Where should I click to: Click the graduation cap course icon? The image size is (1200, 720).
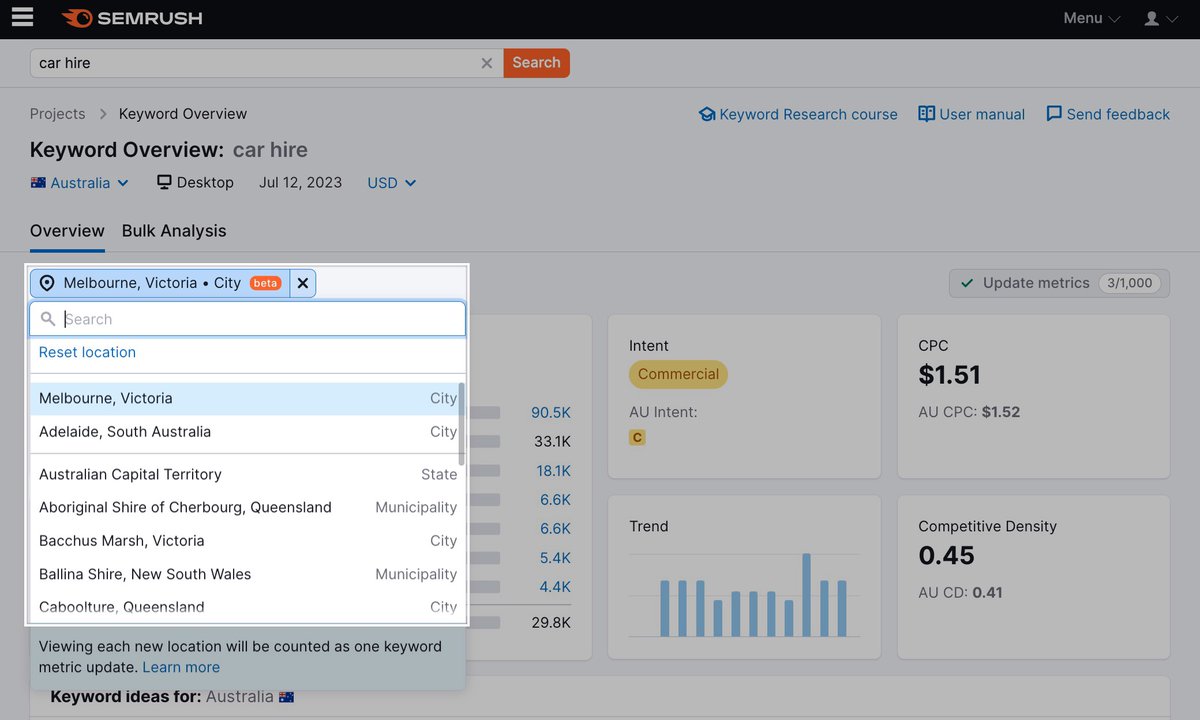click(707, 114)
